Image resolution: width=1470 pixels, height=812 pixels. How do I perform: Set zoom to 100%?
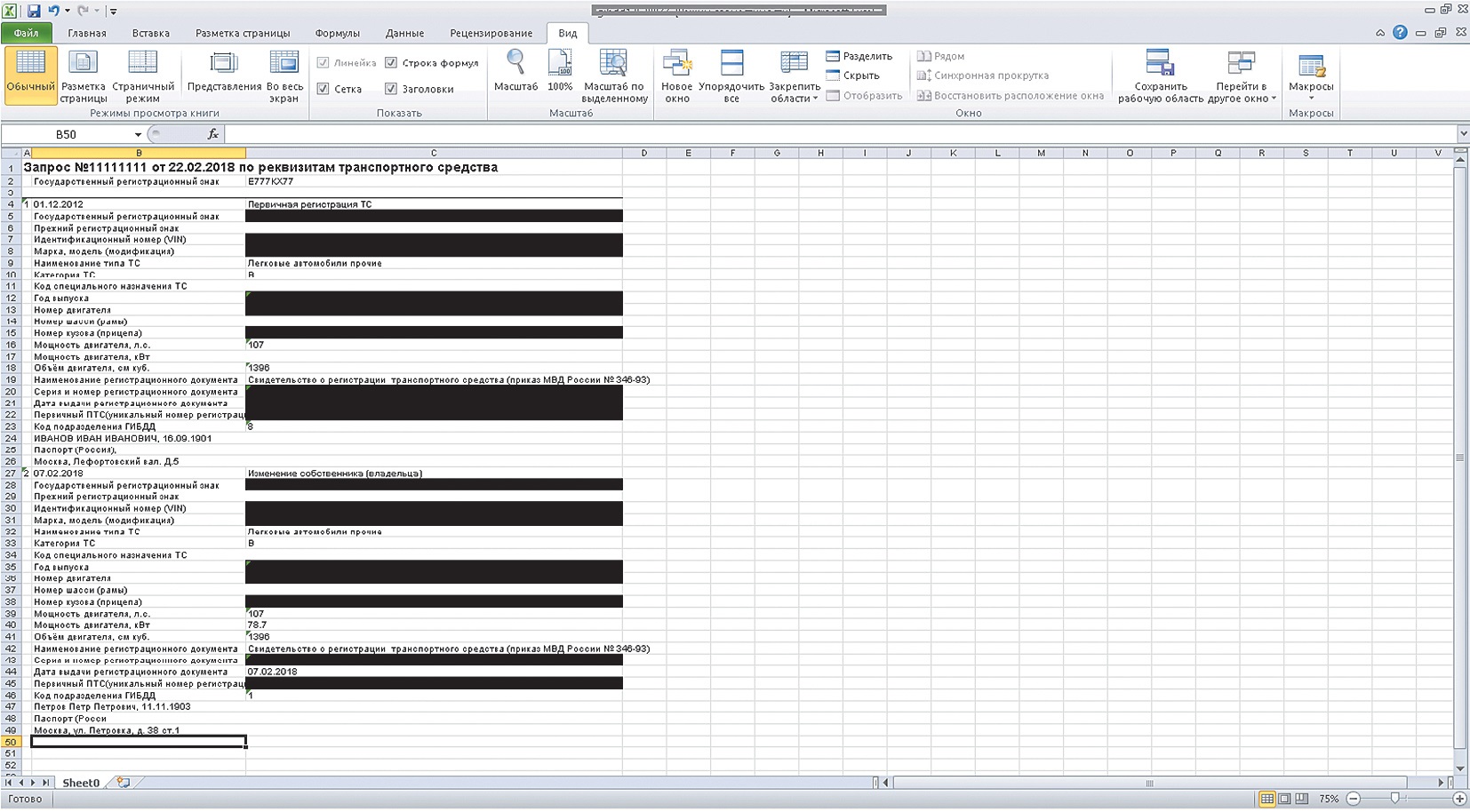tap(560, 71)
